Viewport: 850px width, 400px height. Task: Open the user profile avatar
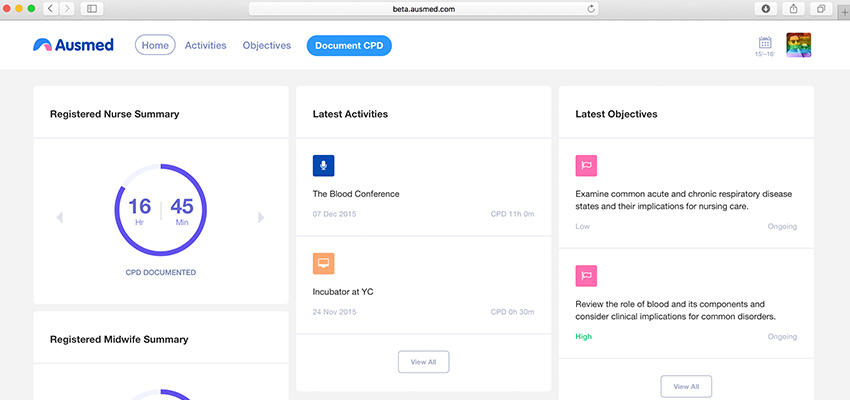[799, 45]
